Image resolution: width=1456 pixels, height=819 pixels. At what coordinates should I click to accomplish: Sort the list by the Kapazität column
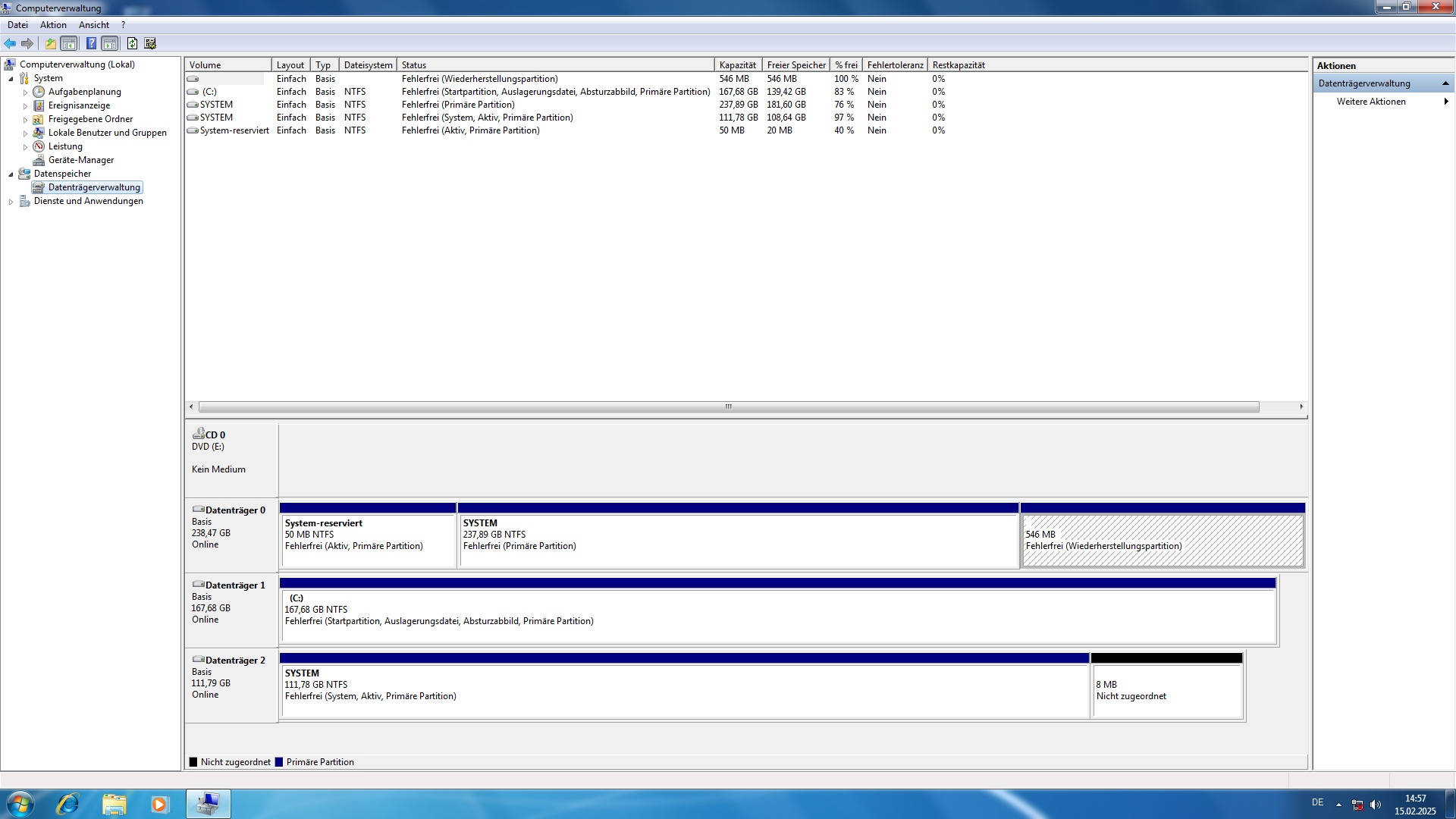point(737,65)
